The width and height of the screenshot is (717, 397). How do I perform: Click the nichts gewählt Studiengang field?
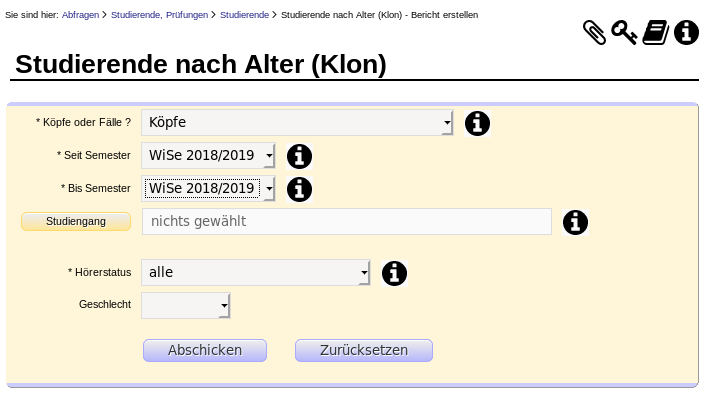(x=347, y=222)
